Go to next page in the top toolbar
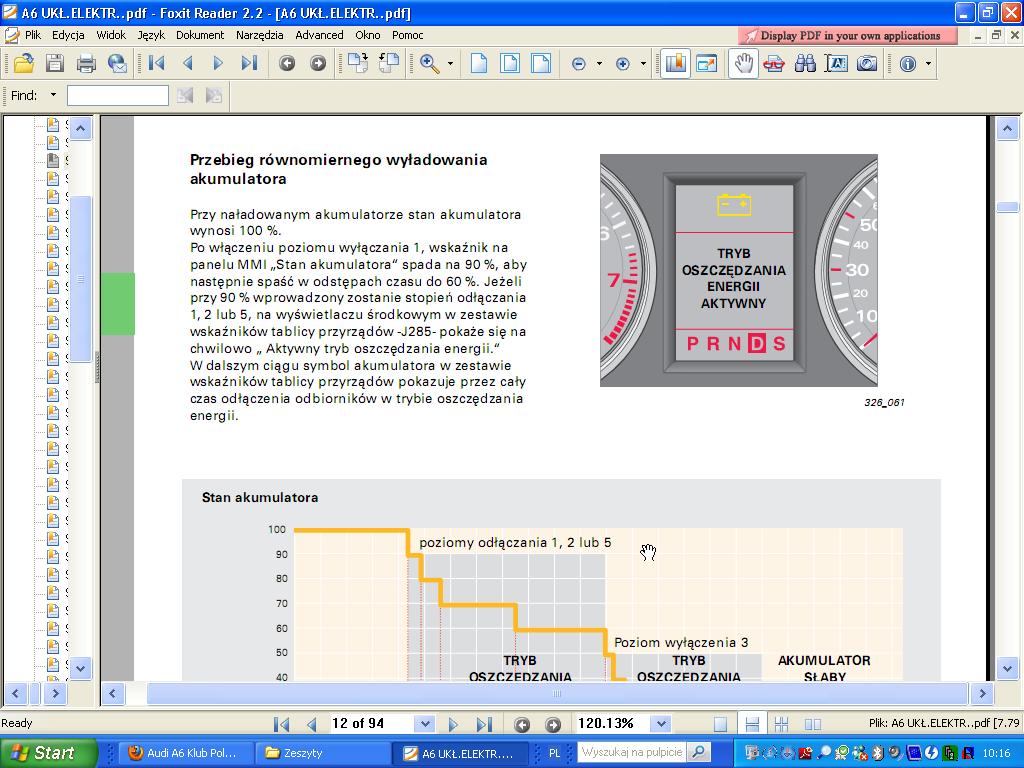 [x=218, y=63]
